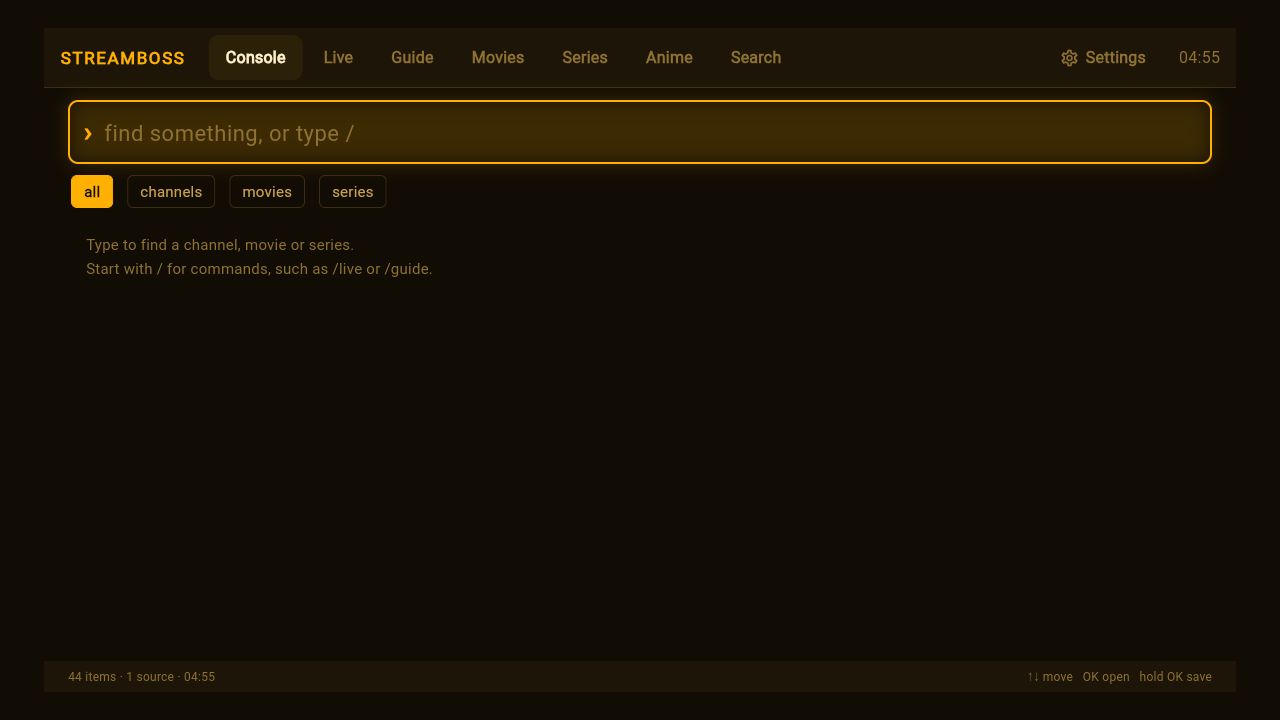Click the prompt chevron in the search bar
Image resolution: width=1280 pixels, height=720 pixels.
coord(88,133)
